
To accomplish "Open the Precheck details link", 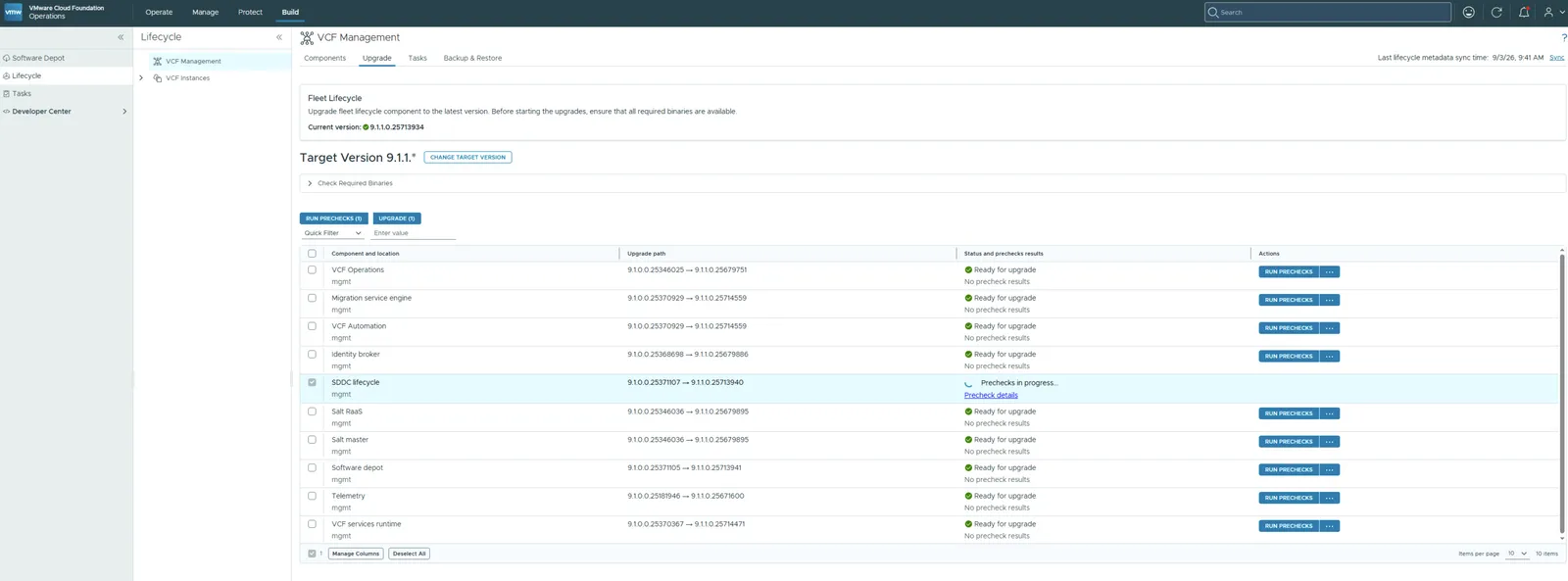I will [x=991, y=395].
